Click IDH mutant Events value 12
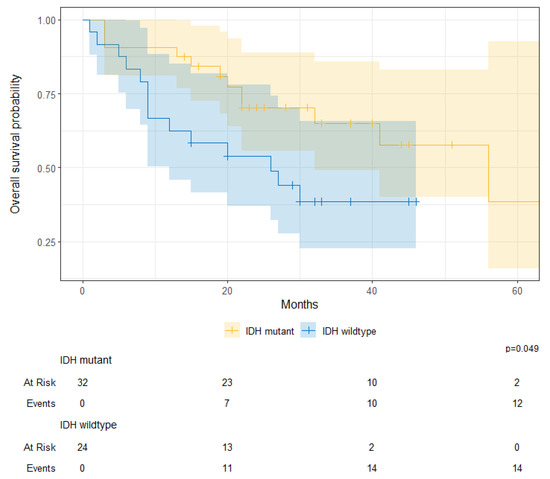The image size is (550, 479). (x=517, y=403)
